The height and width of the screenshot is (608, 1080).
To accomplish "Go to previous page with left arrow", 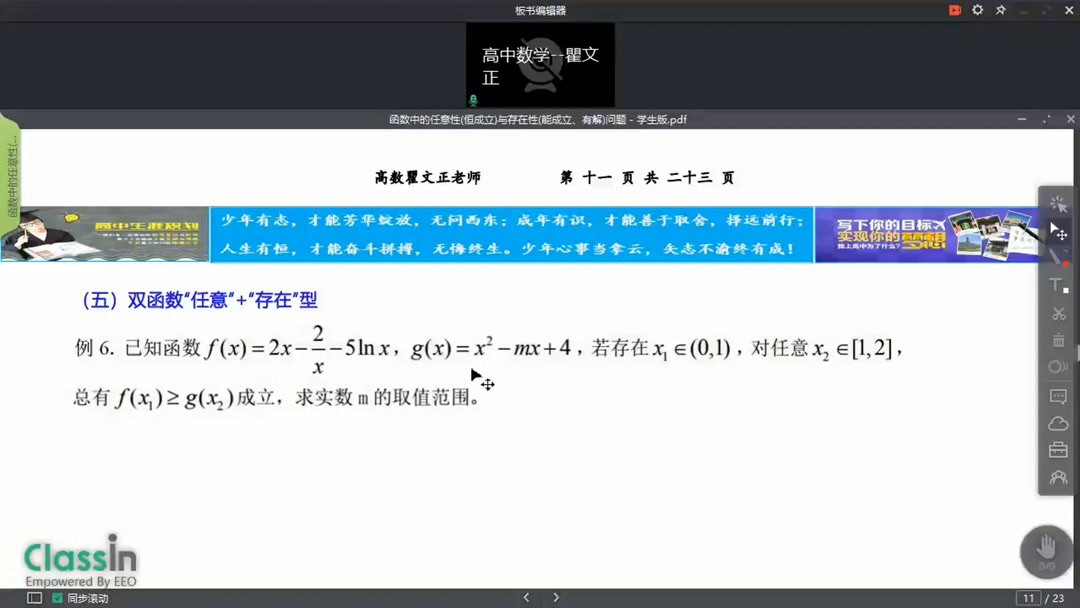I will pos(526,596).
